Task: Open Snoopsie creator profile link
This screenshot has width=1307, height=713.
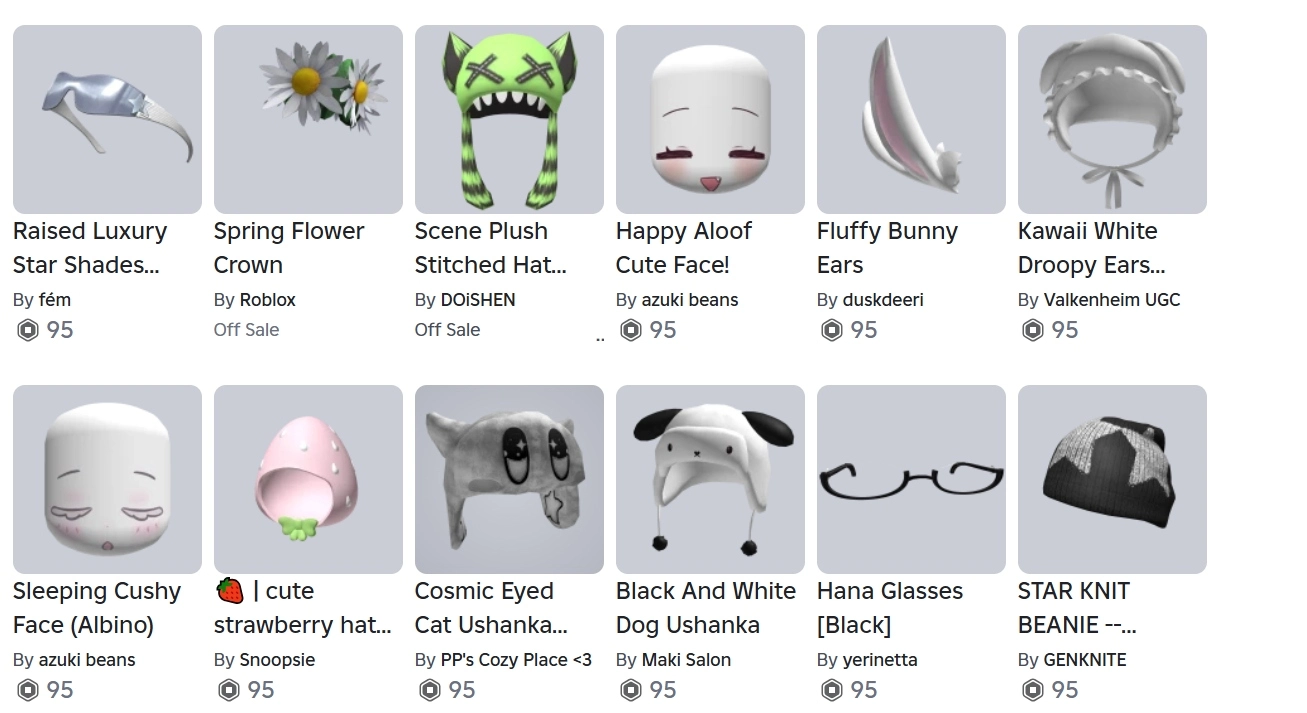Action: [277, 659]
